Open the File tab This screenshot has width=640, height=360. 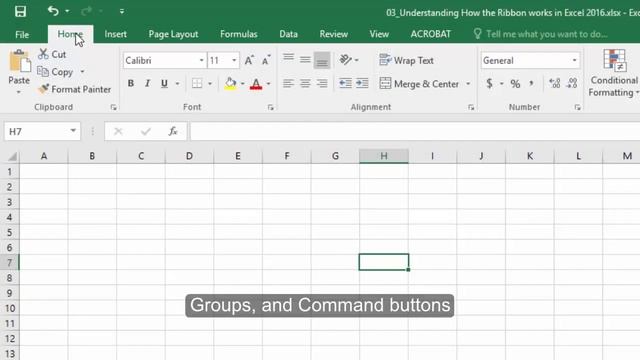tap(22, 34)
